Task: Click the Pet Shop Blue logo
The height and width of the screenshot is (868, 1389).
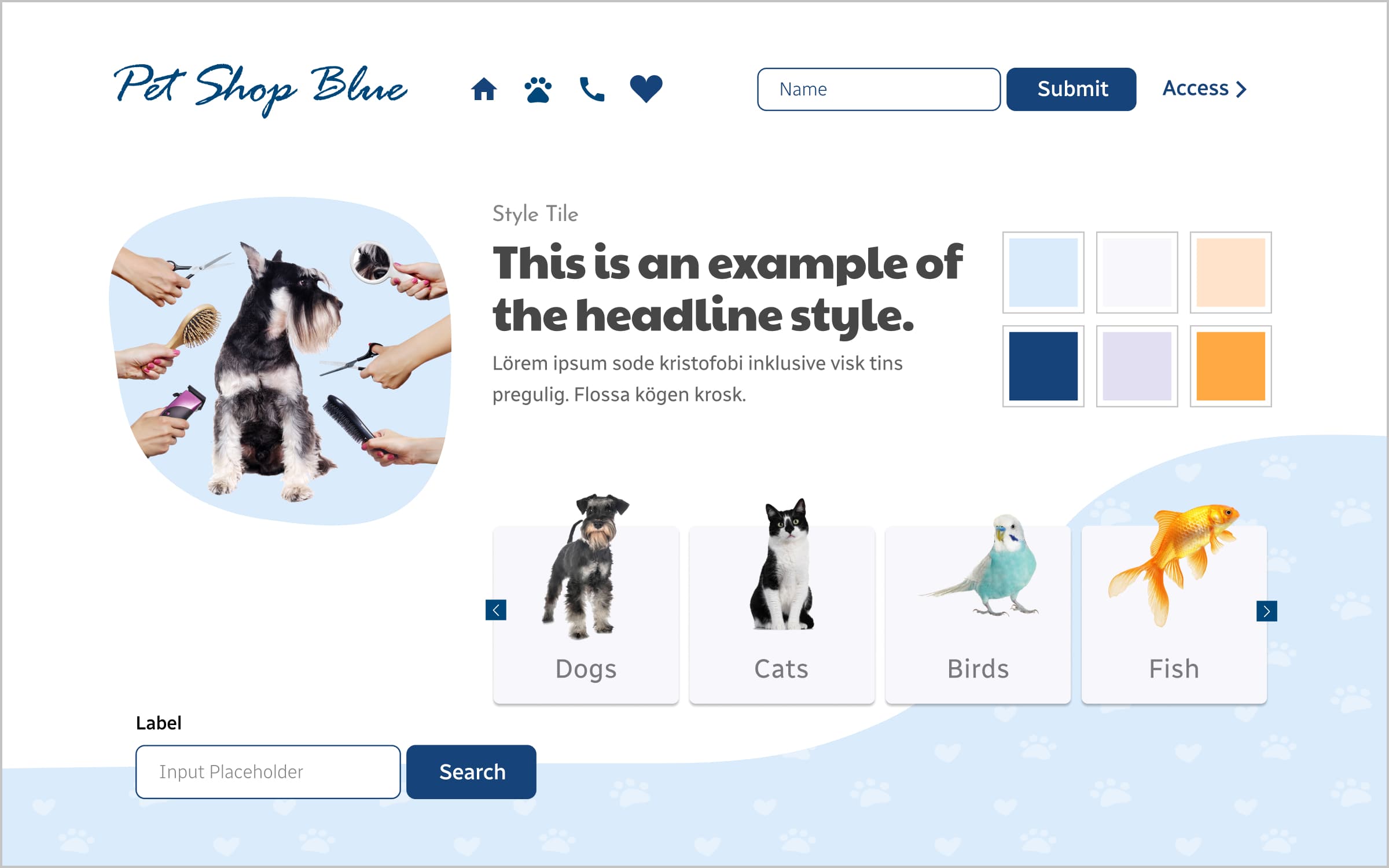Action: pos(260,89)
